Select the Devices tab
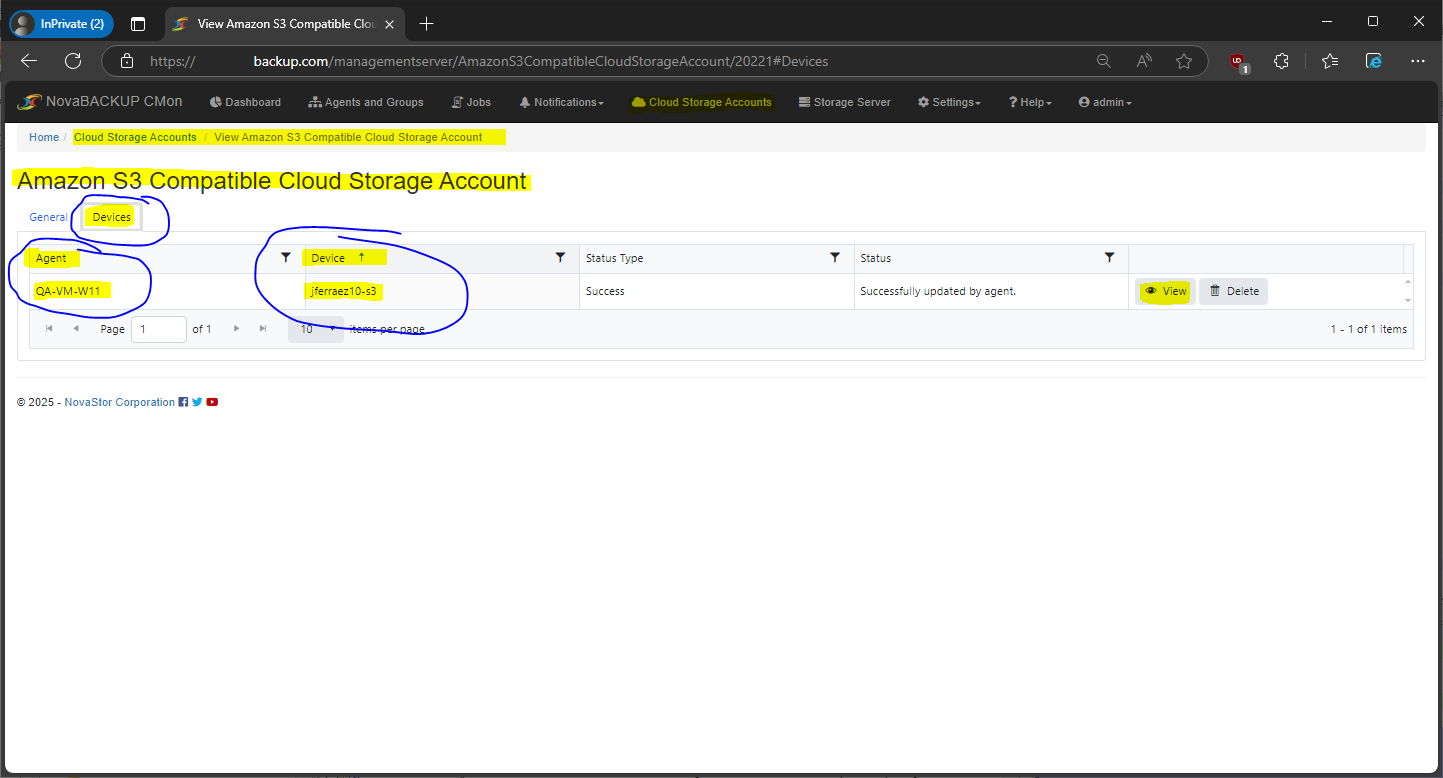The width and height of the screenshot is (1443, 778). click(112, 217)
